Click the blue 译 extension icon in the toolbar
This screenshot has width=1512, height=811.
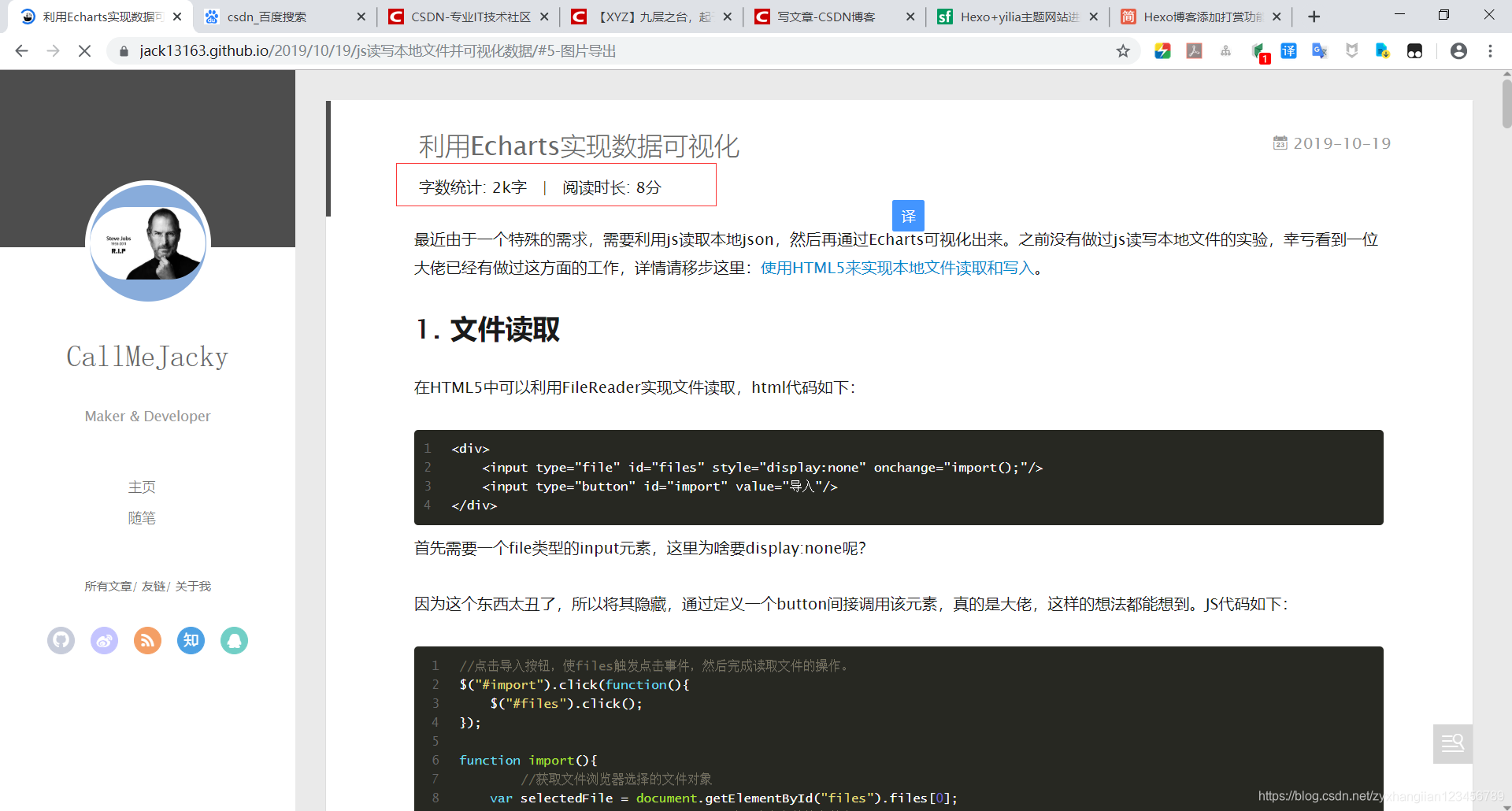pyautogui.click(x=1288, y=51)
